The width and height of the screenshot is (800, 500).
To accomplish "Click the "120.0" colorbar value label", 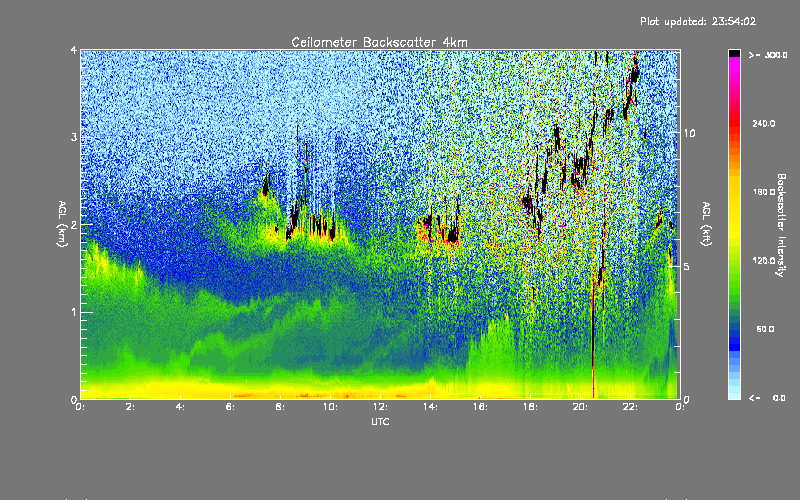I will (764, 261).
